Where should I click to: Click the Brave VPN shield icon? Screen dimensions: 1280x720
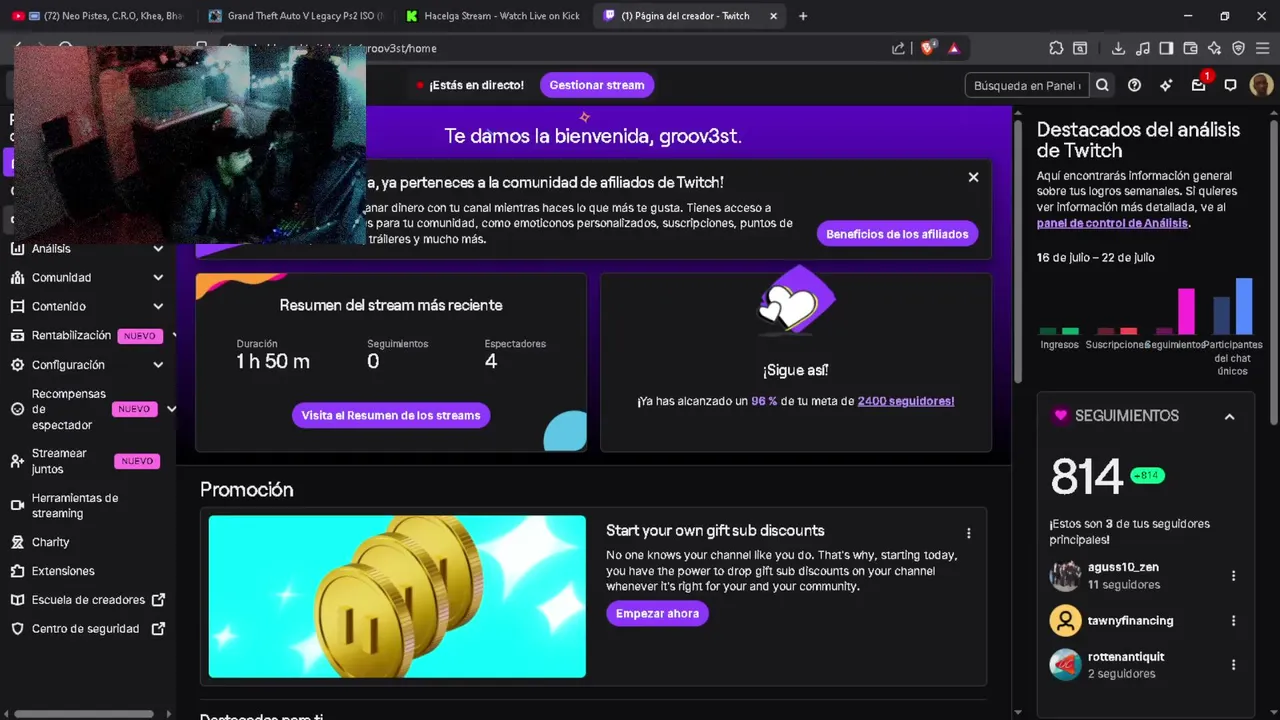[x=1238, y=48]
